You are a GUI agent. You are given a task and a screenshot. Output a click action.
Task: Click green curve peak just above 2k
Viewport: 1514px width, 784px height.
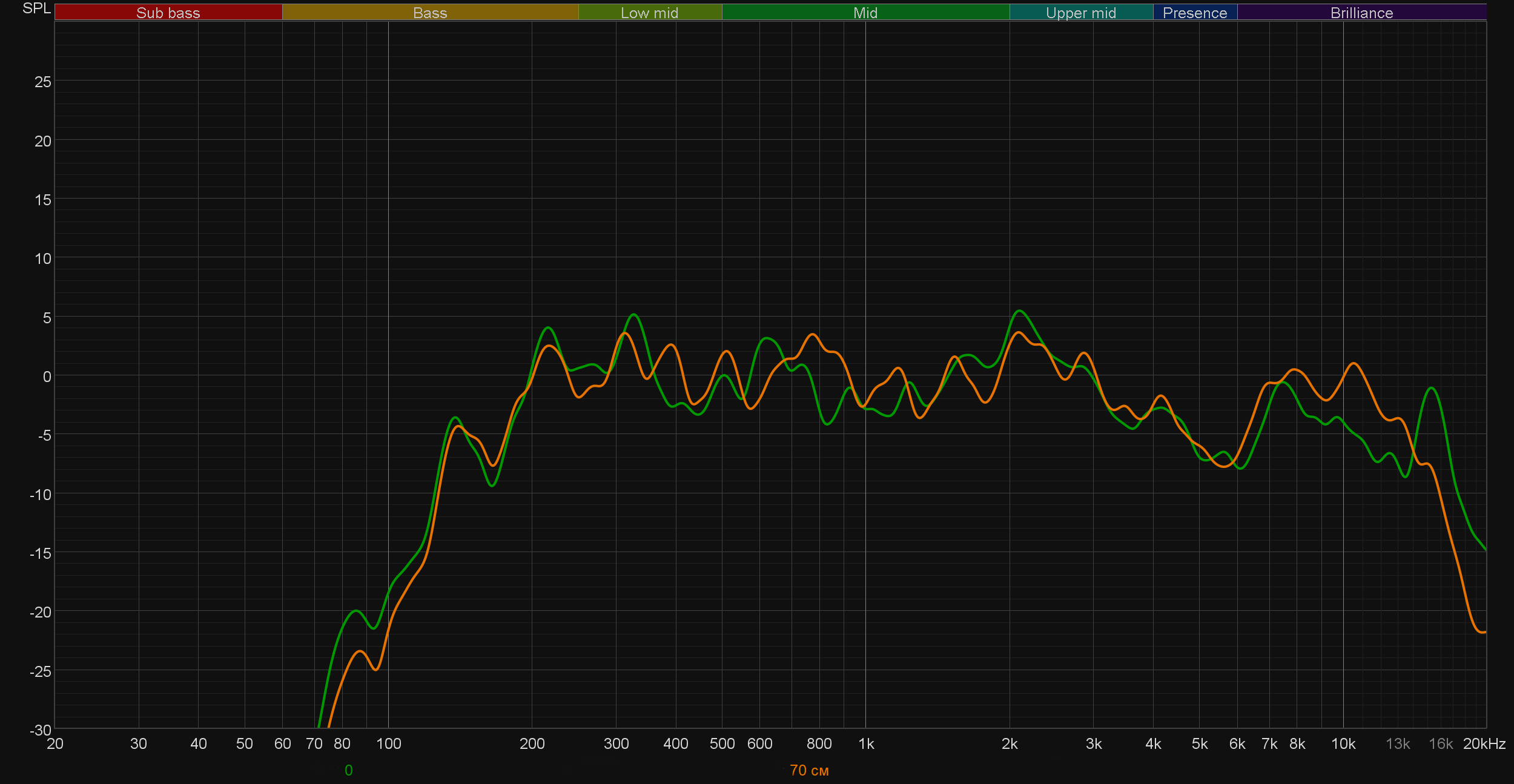[1020, 311]
